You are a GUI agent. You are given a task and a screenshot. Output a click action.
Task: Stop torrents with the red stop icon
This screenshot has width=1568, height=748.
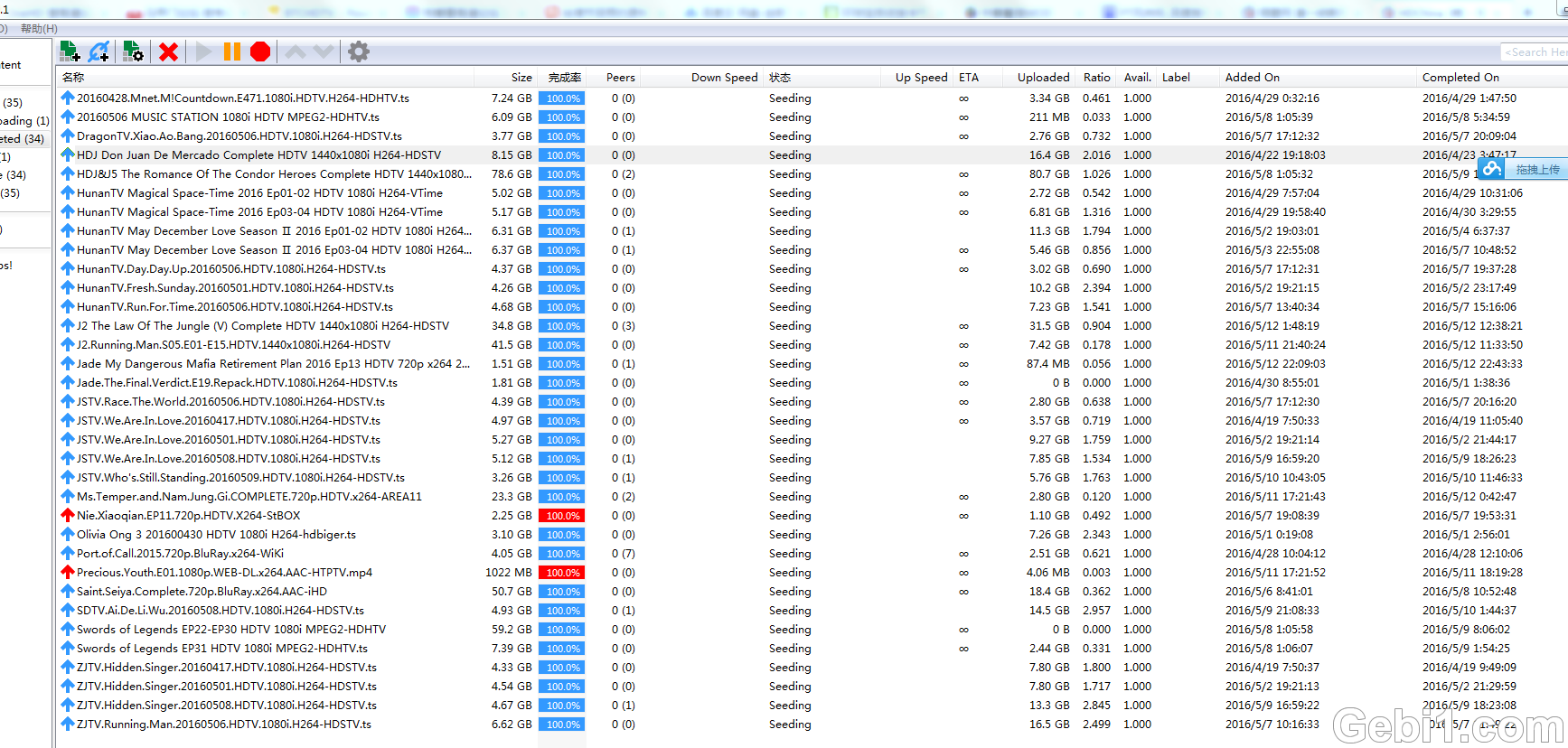pyautogui.click(x=260, y=51)
